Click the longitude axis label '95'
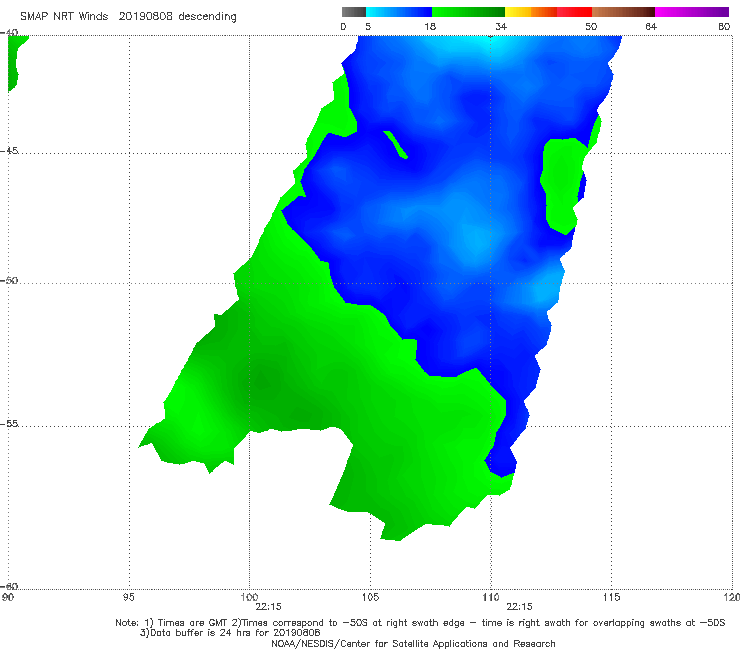The height and width of the screenshot is (650, 740). 128,597
